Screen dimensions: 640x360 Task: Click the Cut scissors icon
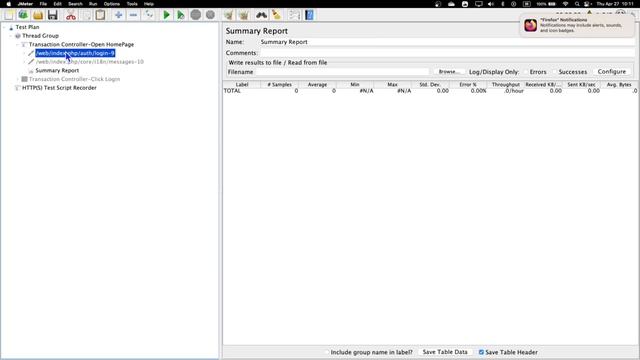click(71, 15)
